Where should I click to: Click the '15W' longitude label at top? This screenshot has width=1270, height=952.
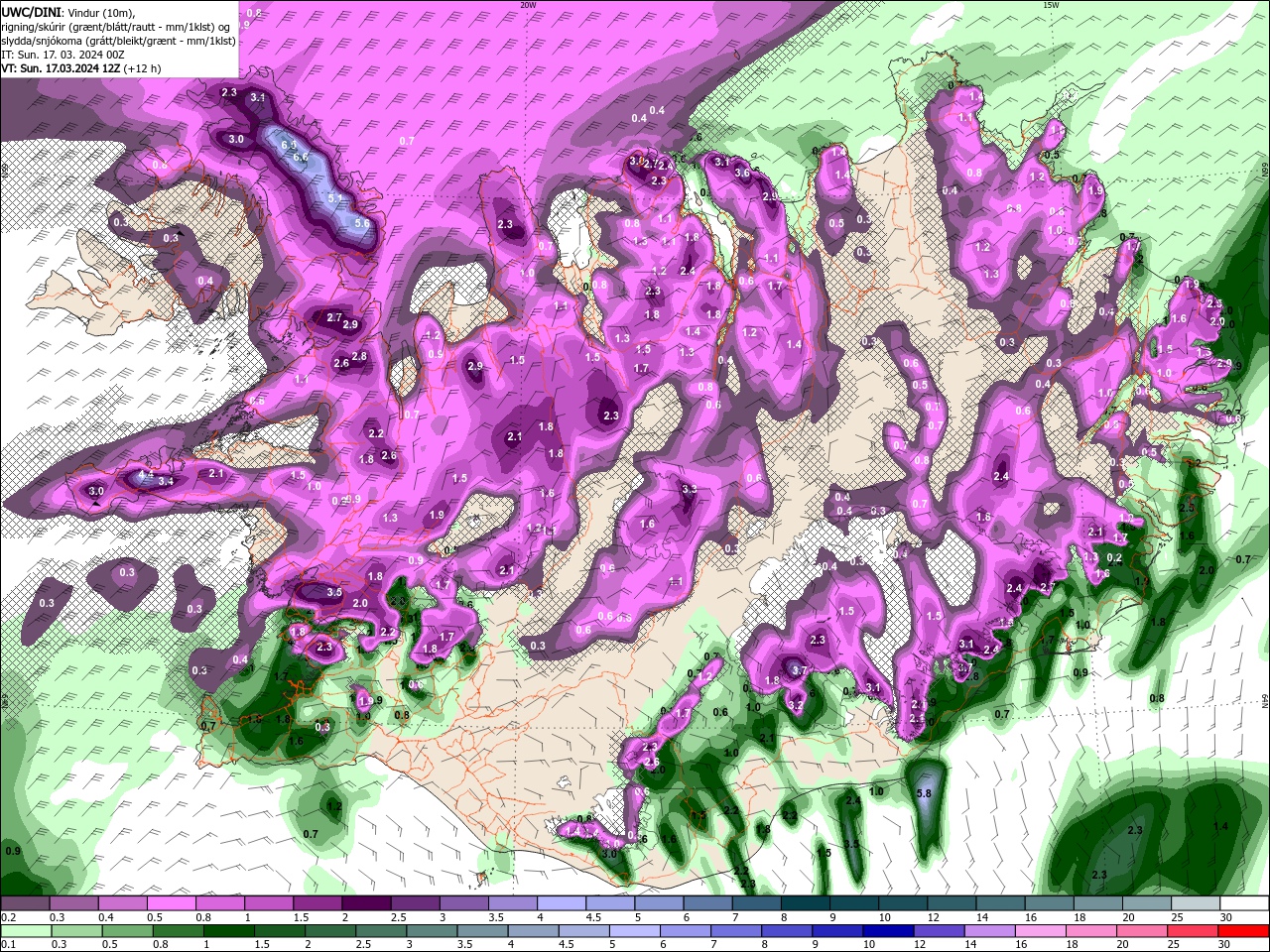pyautogui.click(x=1051, y=5)
